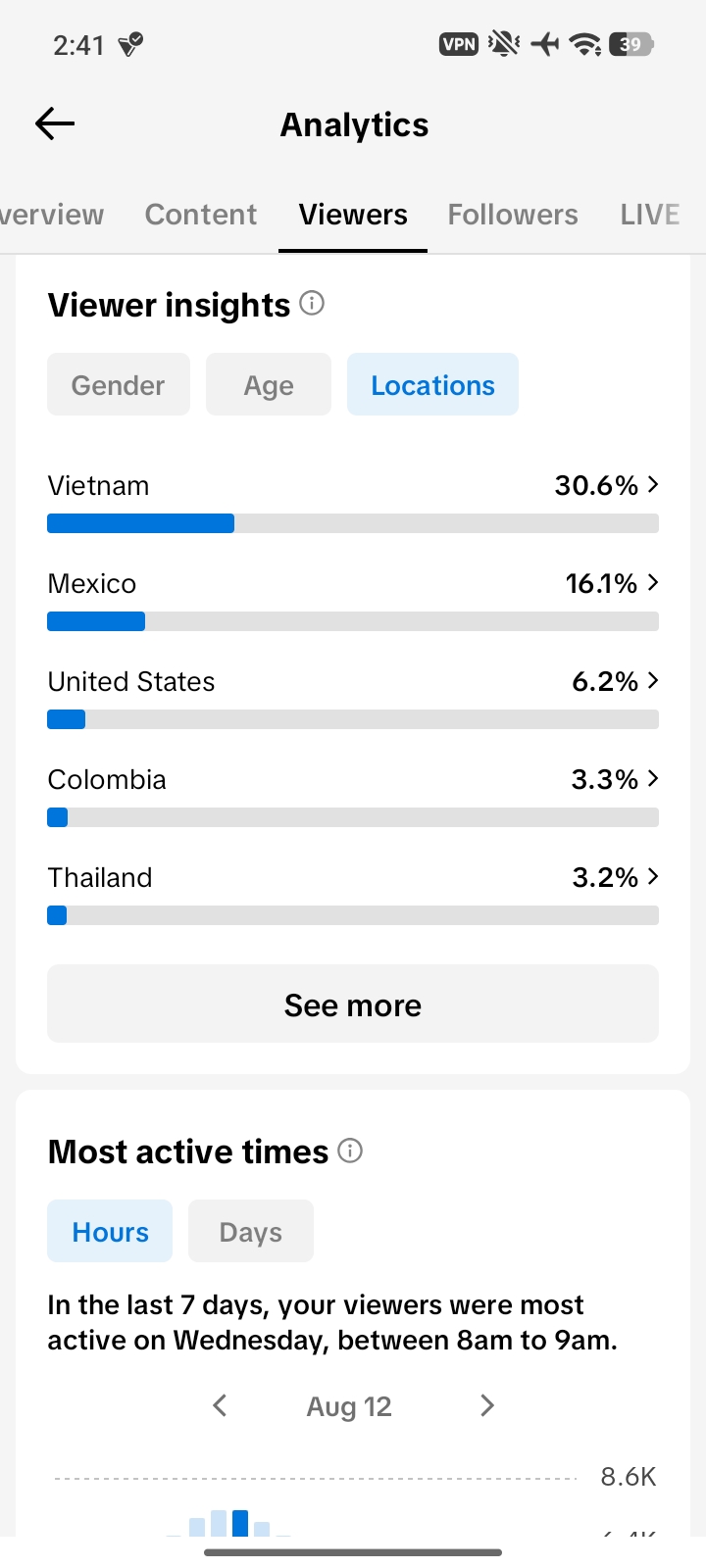
Task: Tap the muted notifications bell icon
Action: (x=504, y=44)
